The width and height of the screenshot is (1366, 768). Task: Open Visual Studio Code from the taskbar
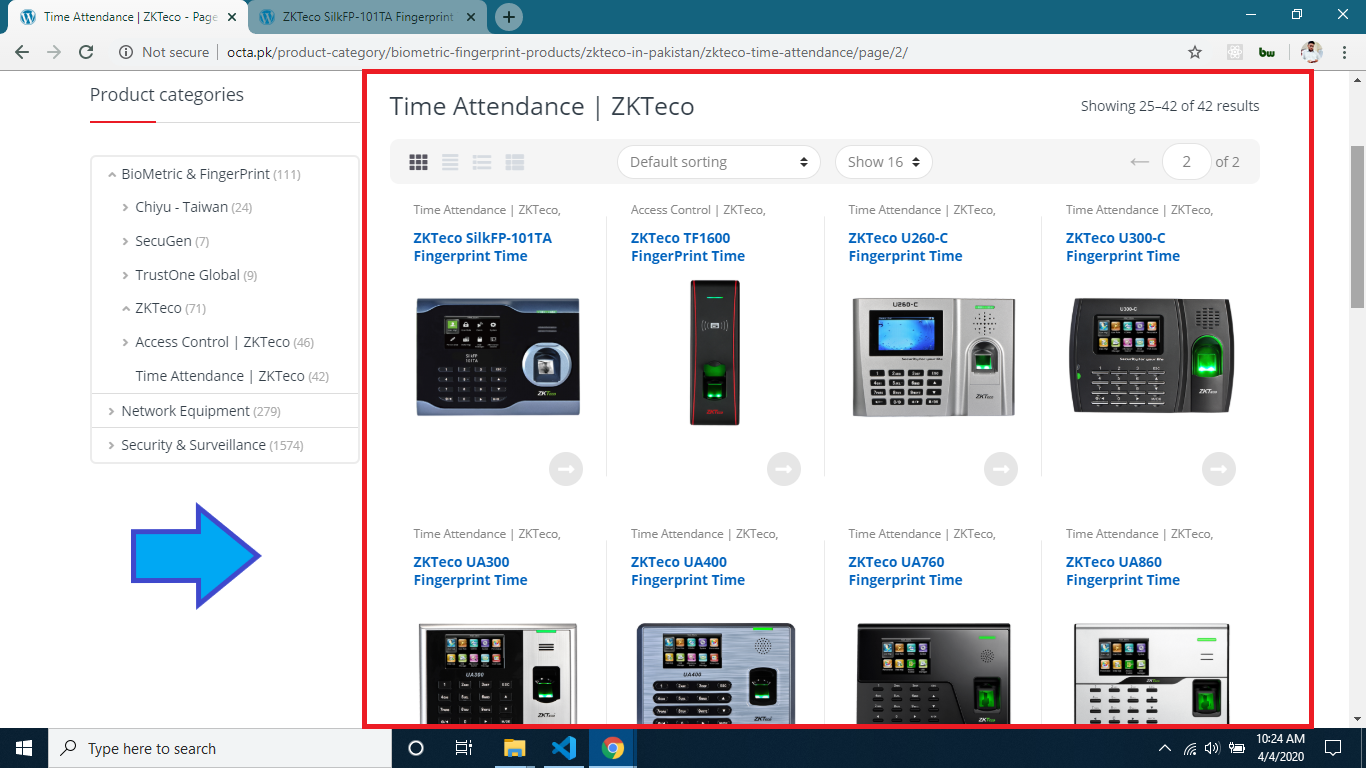coord(563,748)
